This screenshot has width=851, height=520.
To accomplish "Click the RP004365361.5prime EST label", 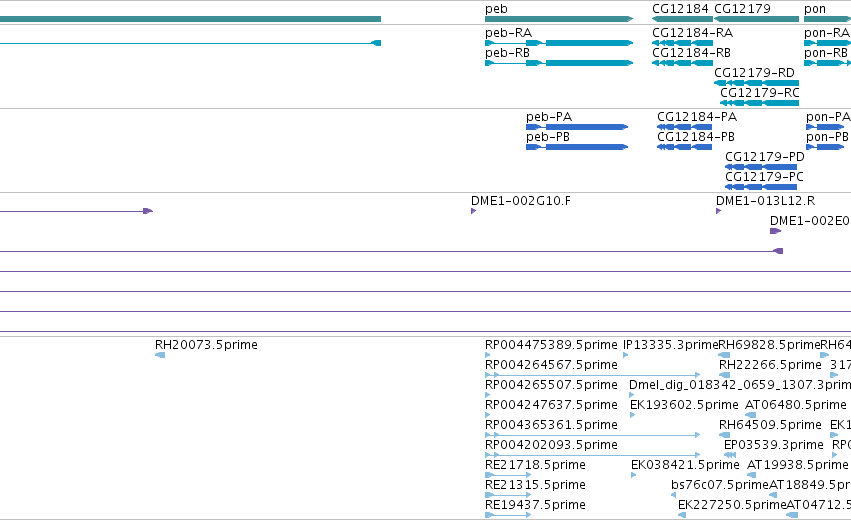I will point(551,424).
